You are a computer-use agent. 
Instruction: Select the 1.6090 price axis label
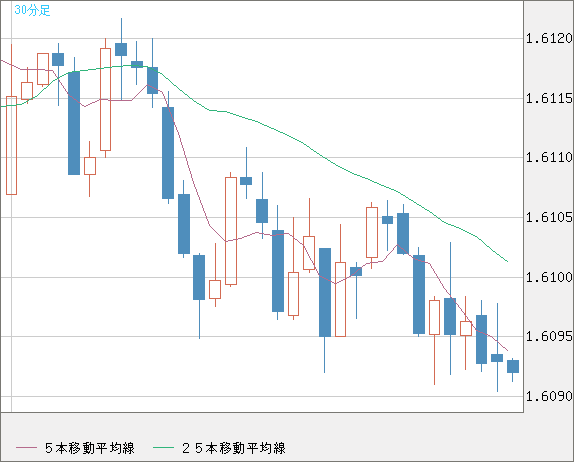(x=549, y=396)
